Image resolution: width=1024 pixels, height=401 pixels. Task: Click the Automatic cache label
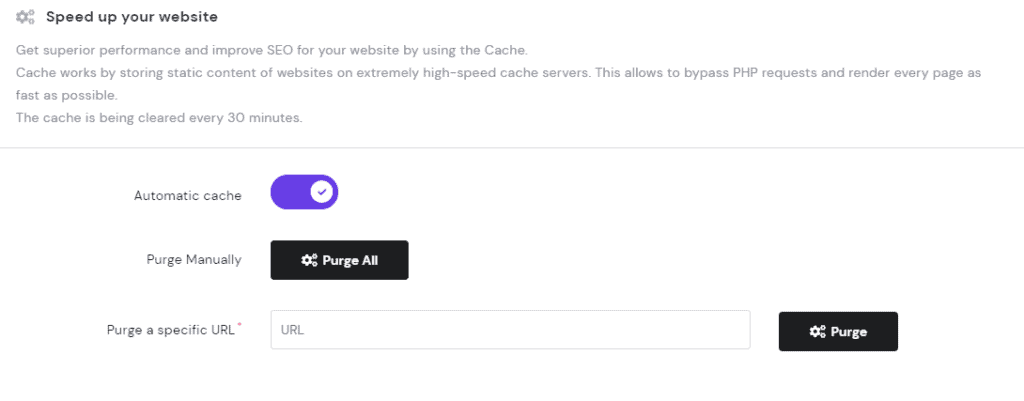tap(187, 195)
